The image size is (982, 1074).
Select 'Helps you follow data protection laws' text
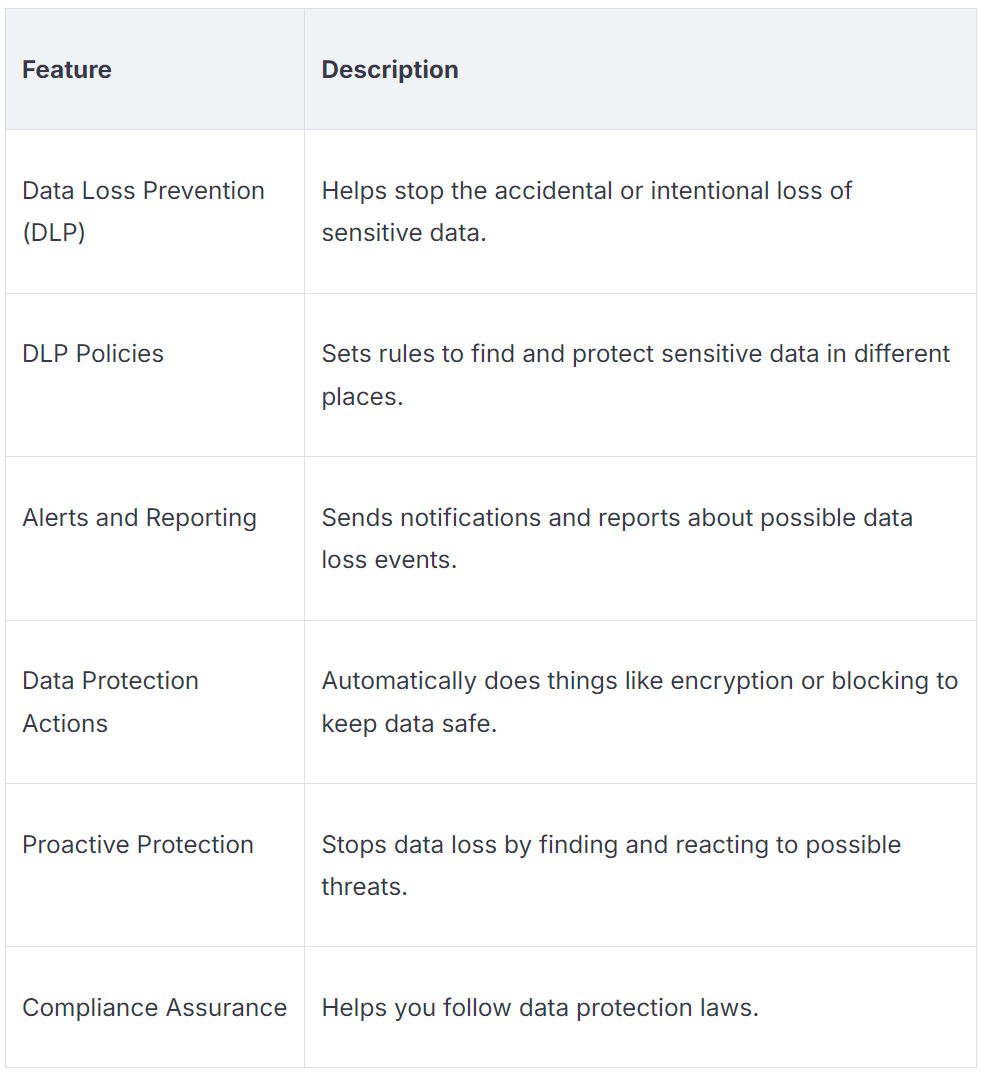coord(540,1008)
